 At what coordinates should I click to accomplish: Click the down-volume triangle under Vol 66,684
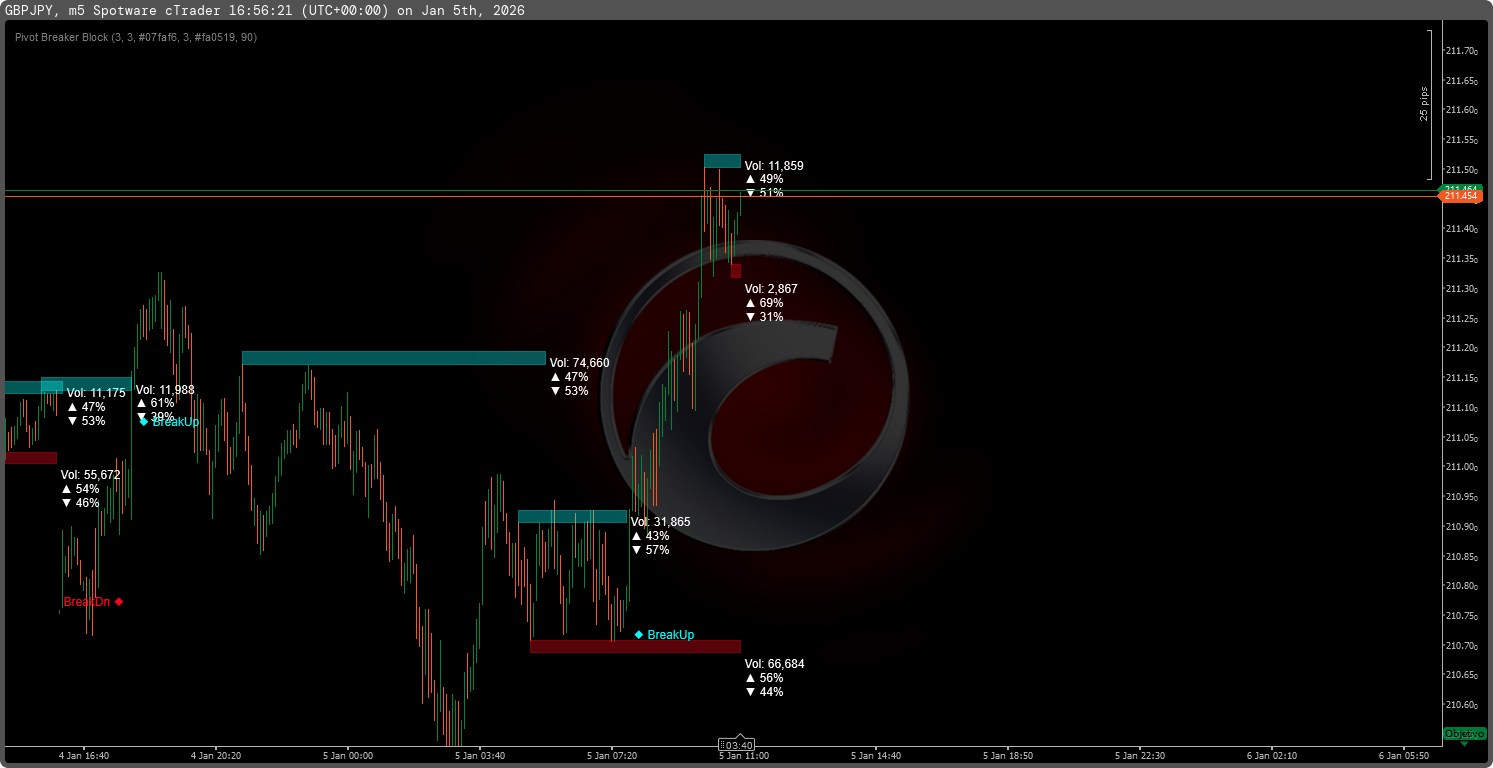752,691
